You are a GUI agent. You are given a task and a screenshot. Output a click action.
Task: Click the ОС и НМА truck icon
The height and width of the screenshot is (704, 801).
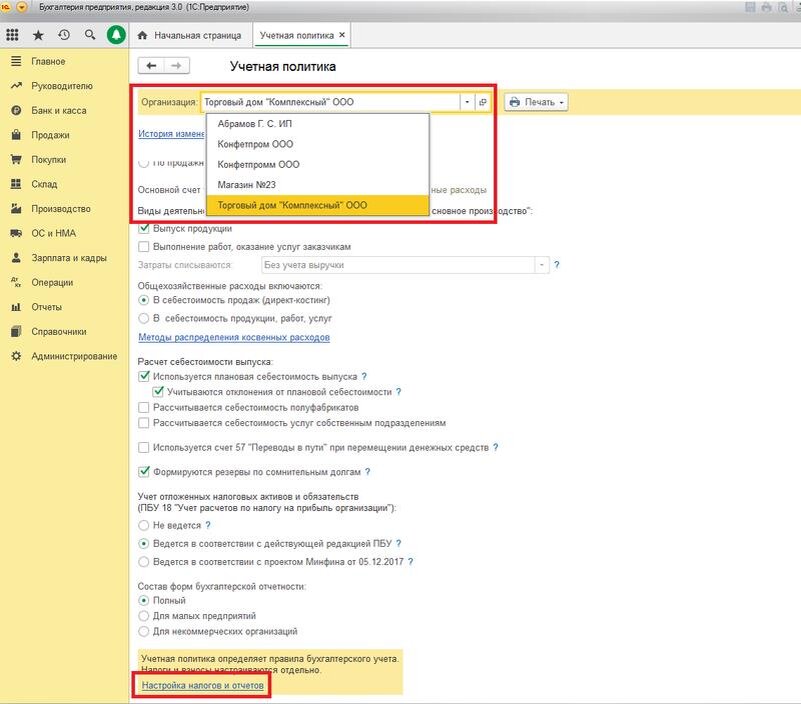16,233
